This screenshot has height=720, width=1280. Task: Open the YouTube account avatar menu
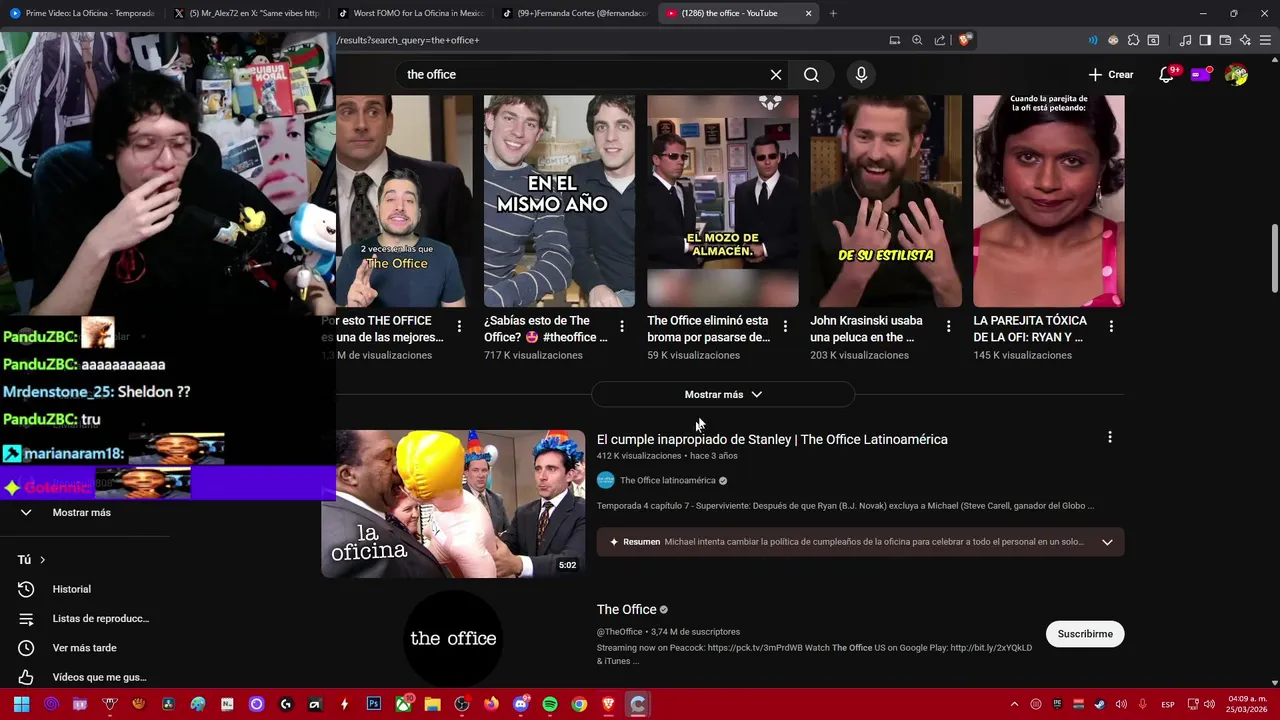[1236, 75]
